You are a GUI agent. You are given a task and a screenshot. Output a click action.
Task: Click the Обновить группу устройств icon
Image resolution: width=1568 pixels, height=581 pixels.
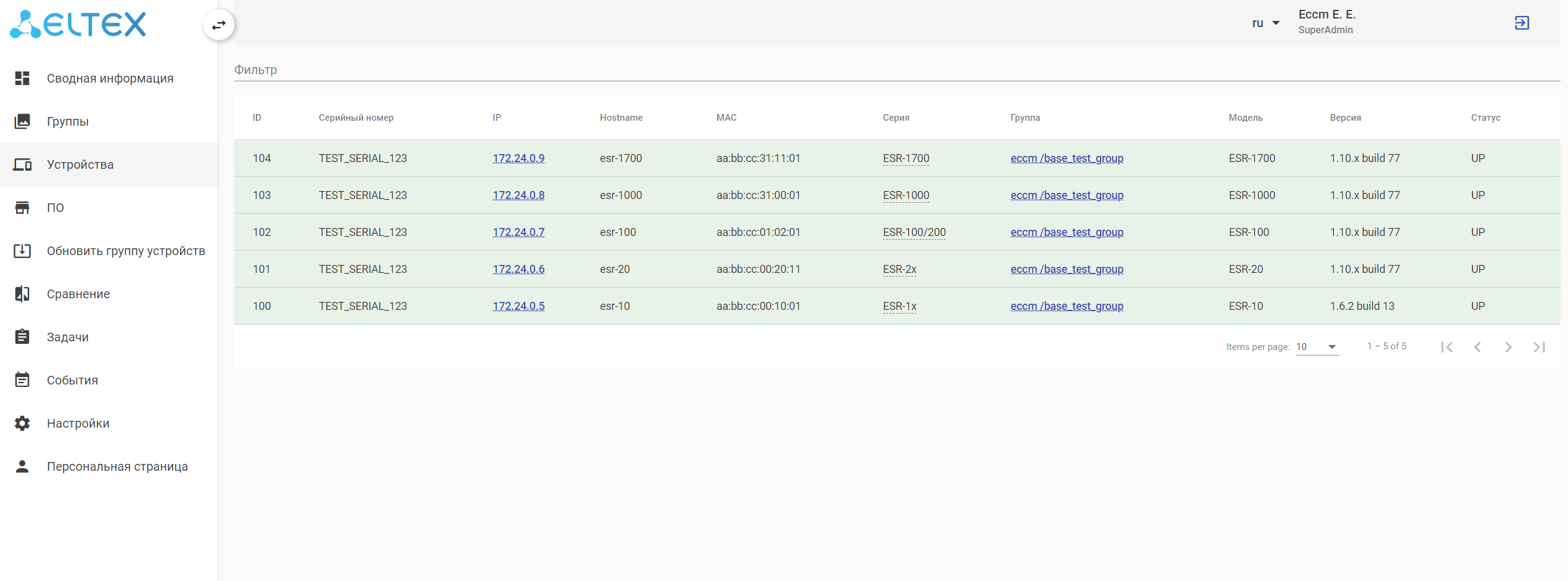point(22,251)
